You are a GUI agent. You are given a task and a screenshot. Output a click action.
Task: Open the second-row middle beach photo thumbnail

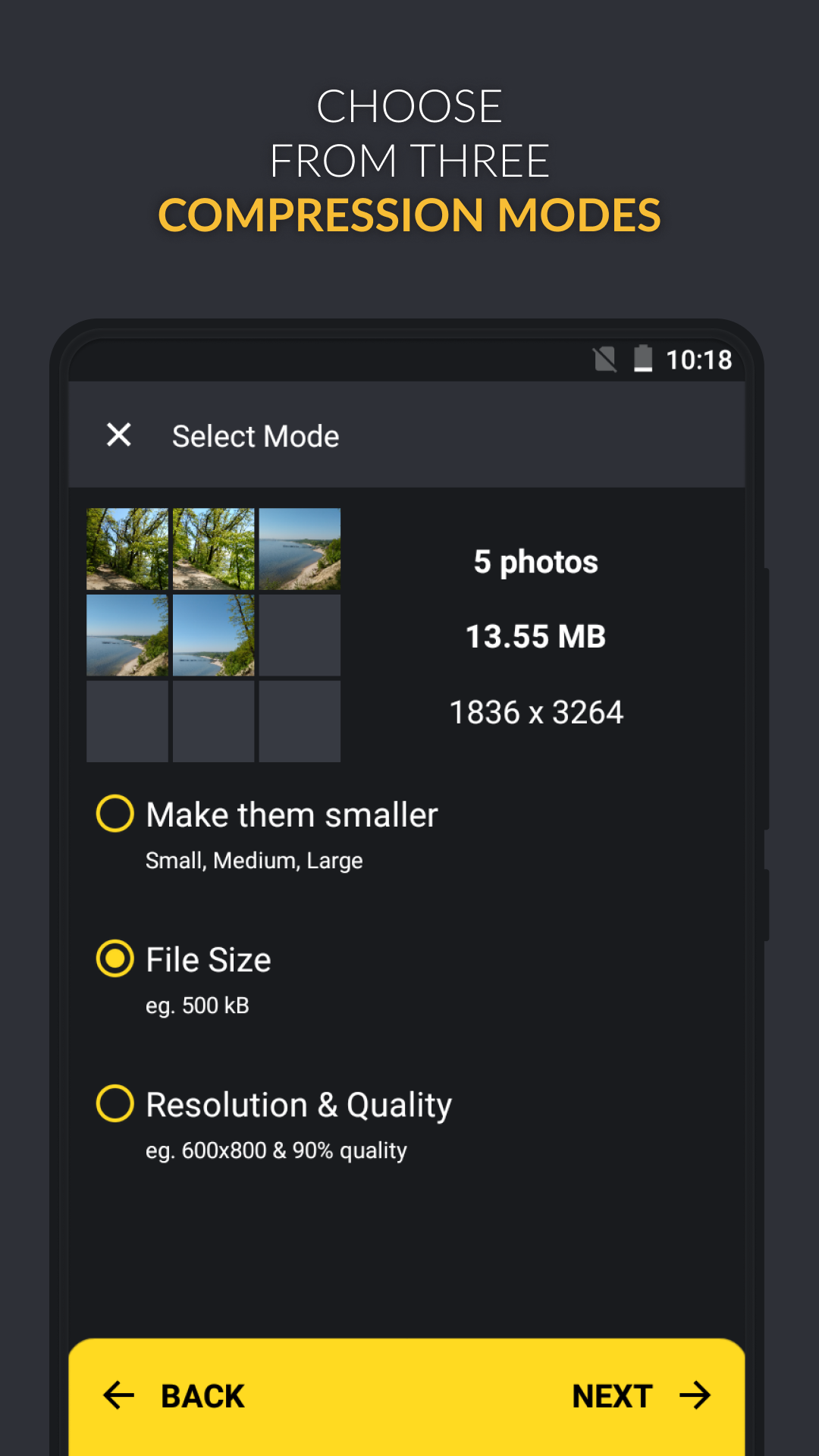[x=214, y=635]
